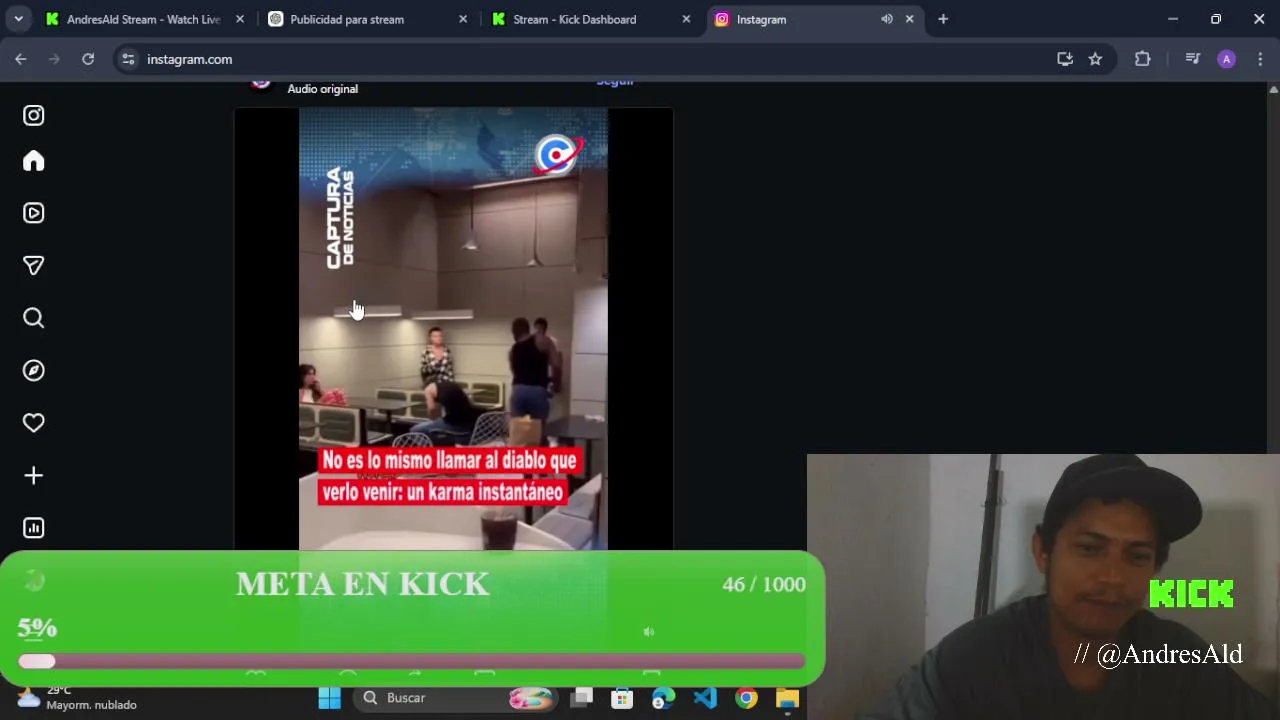The width and height of the screenshot is (1280, 720).
Task: Open Google Chrome from taskbar
Action: (746, 698)
